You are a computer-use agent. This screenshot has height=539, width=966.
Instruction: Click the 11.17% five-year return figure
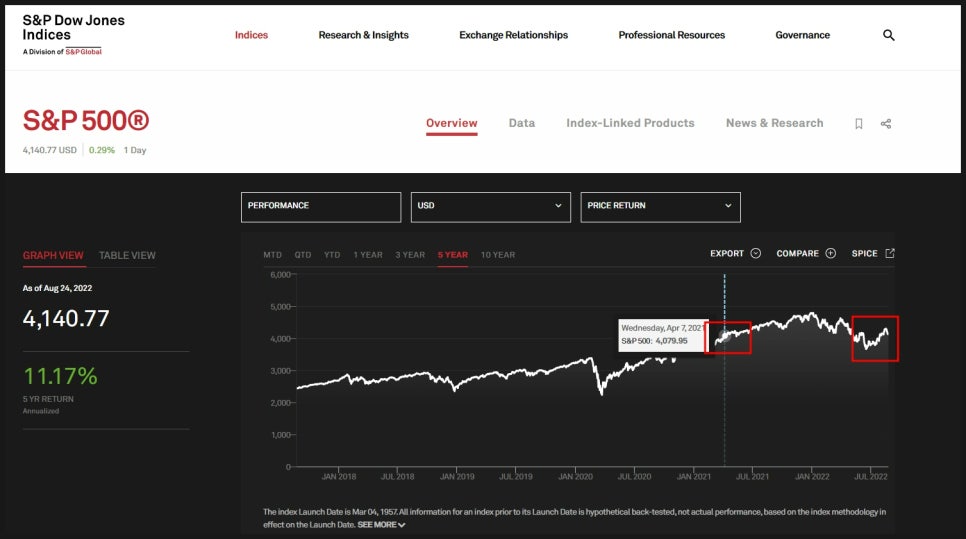point(60,376)
